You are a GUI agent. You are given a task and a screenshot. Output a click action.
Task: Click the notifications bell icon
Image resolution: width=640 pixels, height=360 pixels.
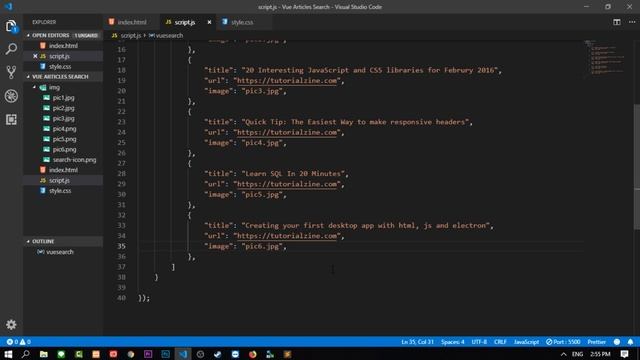[x=630, y=342]
